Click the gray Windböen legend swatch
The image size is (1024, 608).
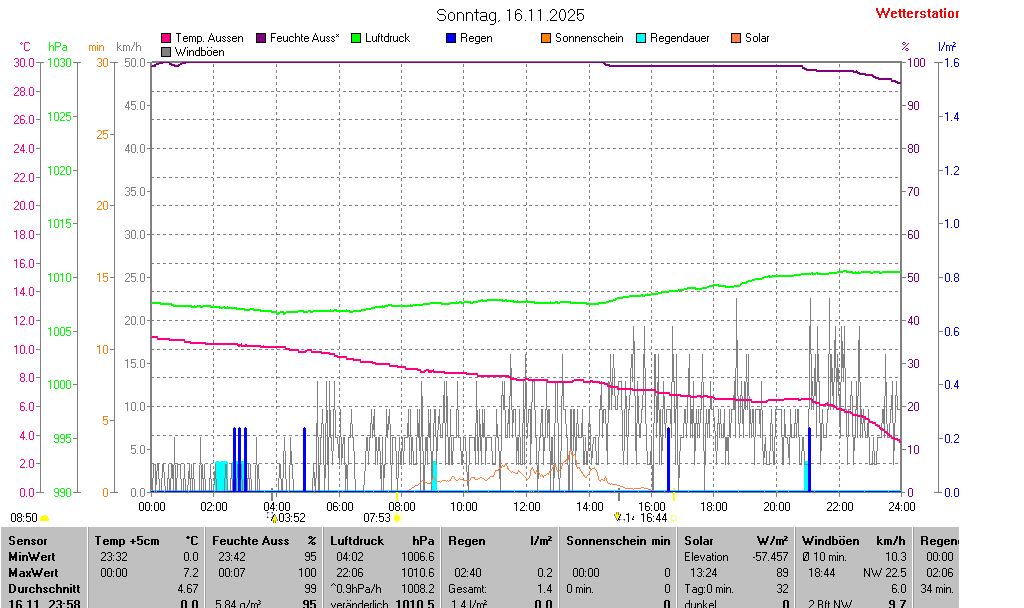click(x=166, y=51)
